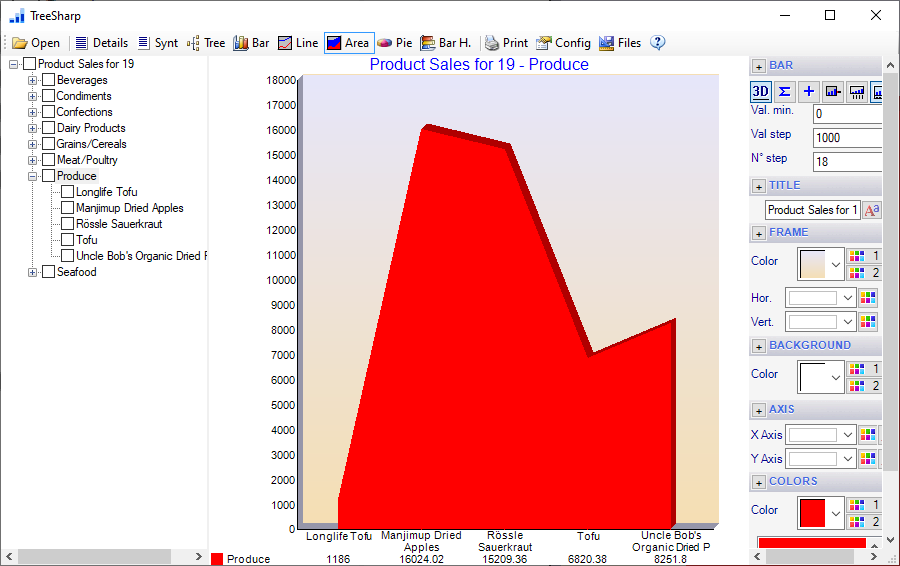
Task: Check the Dairy Products checkbox
Action: pos(49,128)
